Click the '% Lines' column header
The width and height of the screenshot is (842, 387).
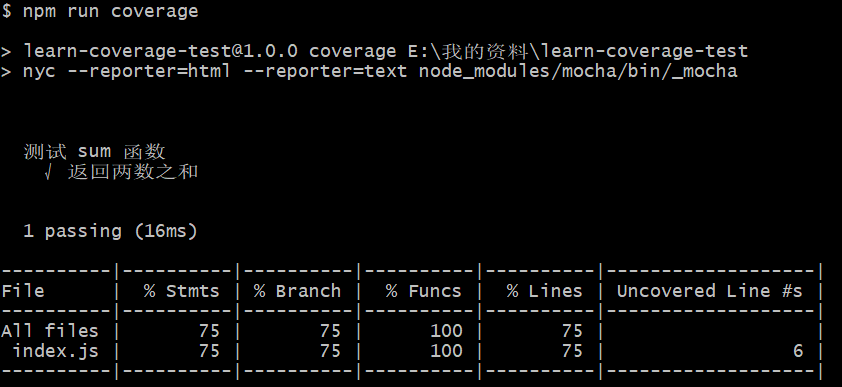545,291
